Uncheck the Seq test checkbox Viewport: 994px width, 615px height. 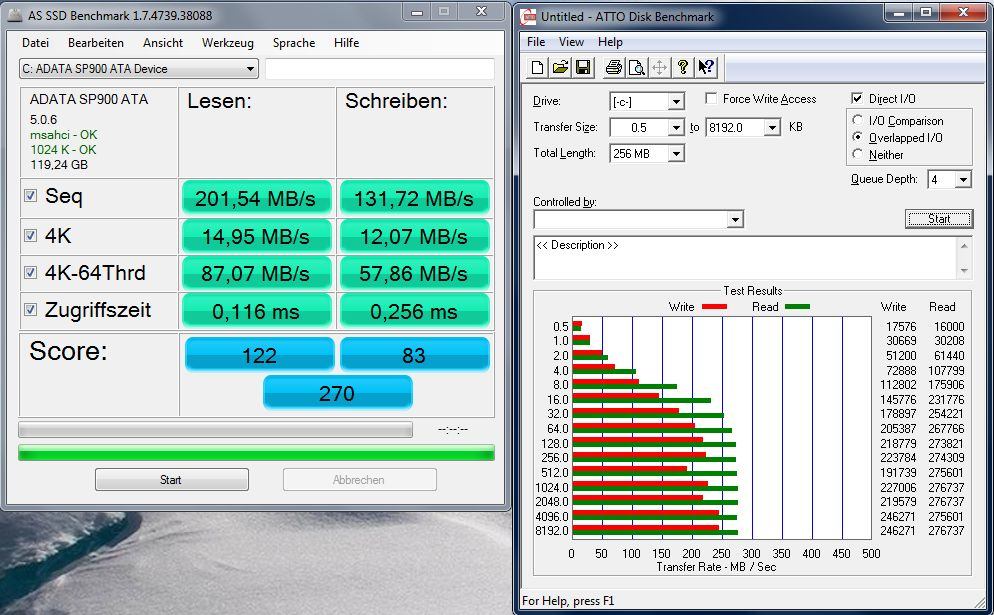click(x=30, y=195)
